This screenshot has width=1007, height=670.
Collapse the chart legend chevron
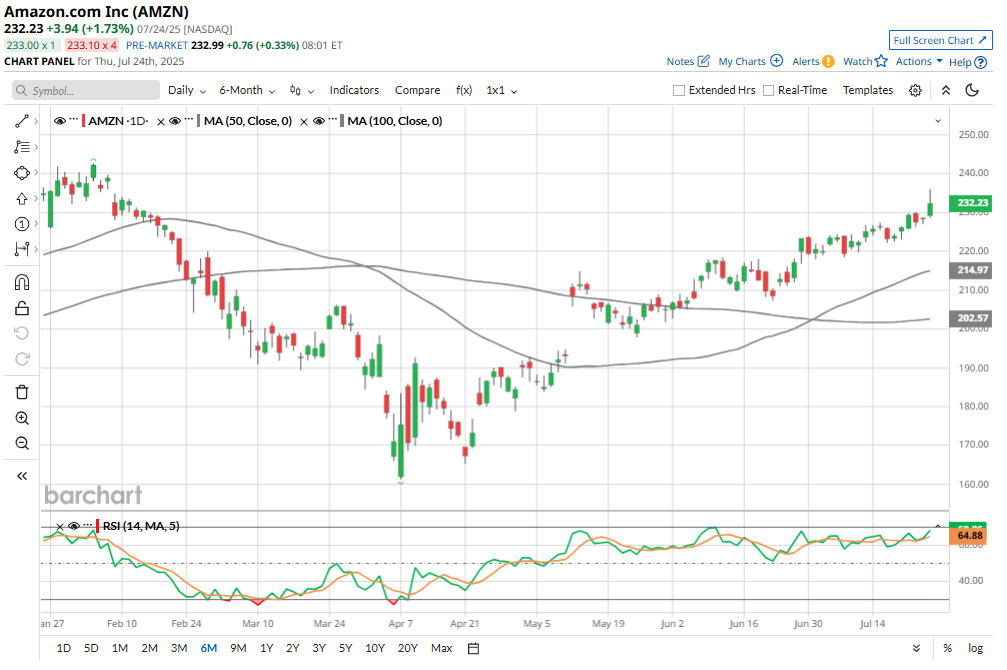pyautogui.click(x=938, y=121)
